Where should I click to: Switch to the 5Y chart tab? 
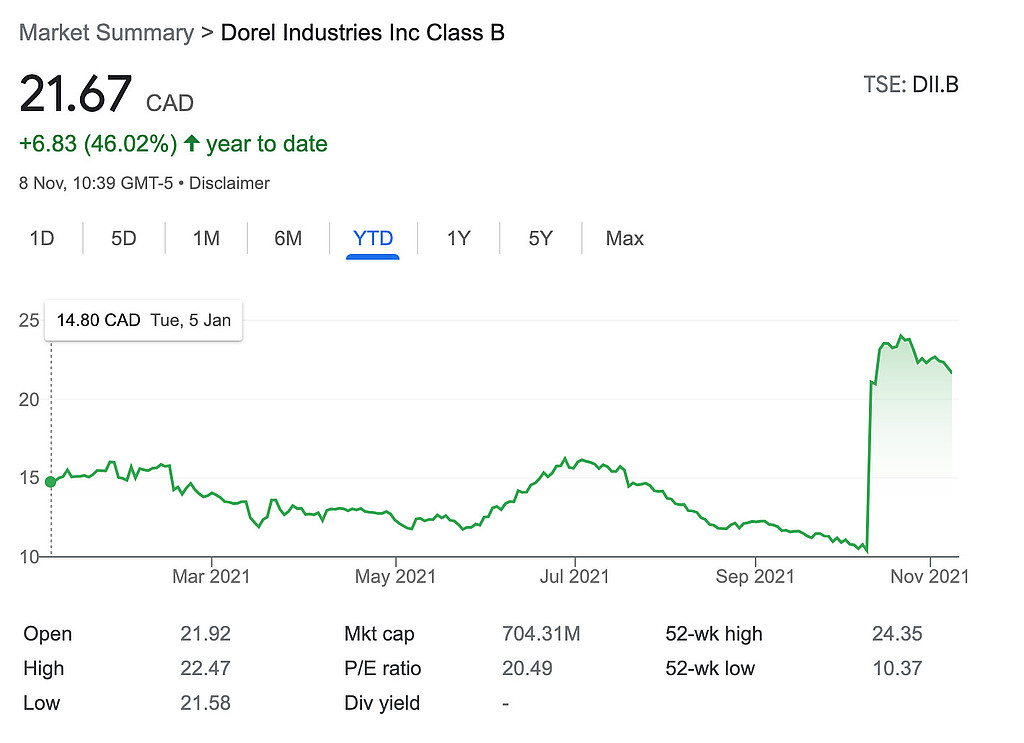540,238
